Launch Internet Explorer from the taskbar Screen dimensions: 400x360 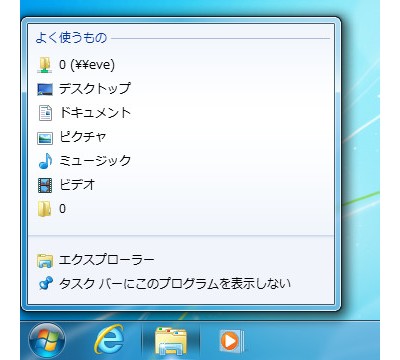pyautogui.click(x=109, y=340)
